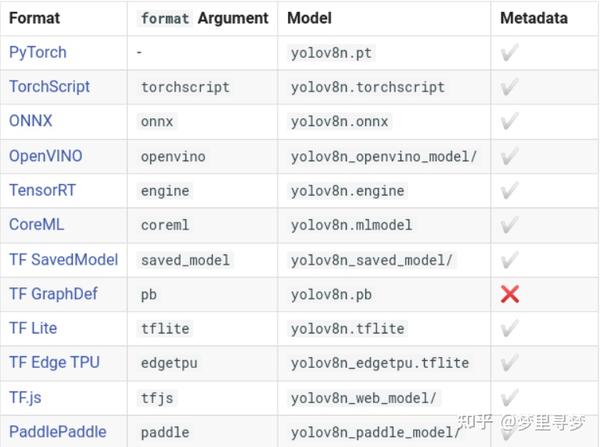Open the PyTorch format link

38,52
